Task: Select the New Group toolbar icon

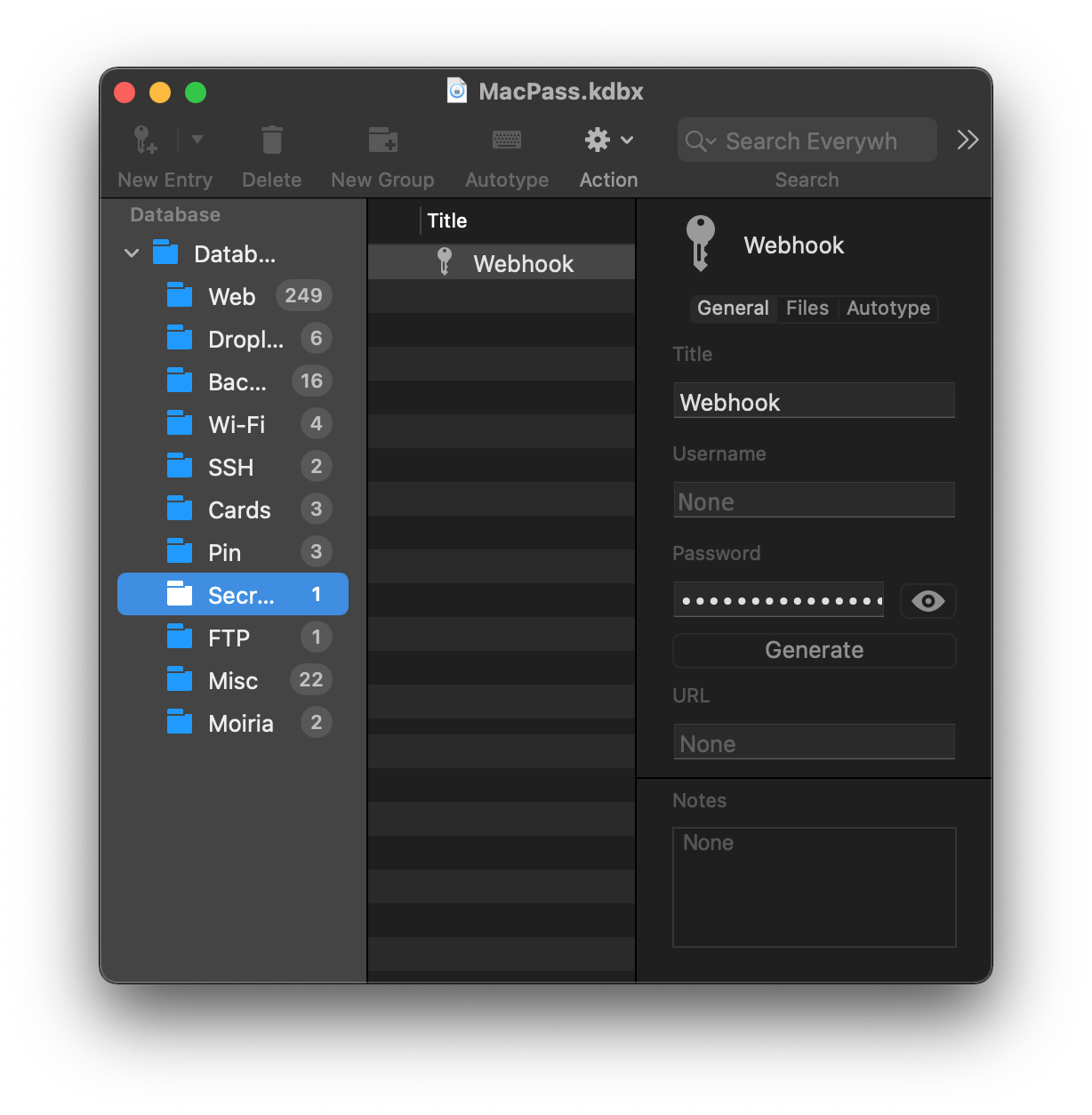Action: pos(382,140)
